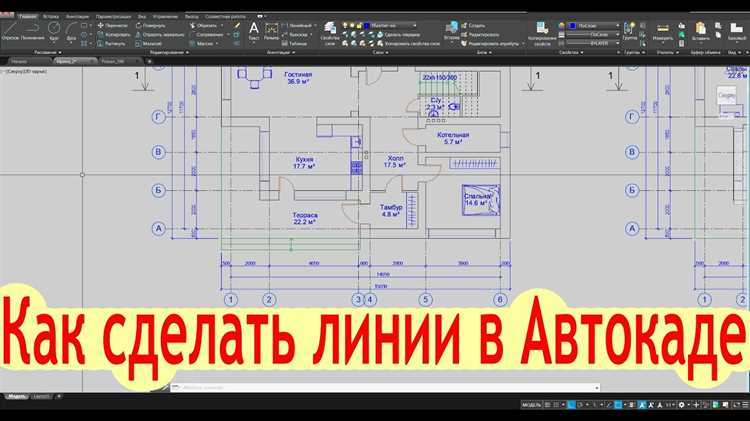Screen dimensions: 750x421
Task: Toggle grid display in status bar
Action: [548, 405]
